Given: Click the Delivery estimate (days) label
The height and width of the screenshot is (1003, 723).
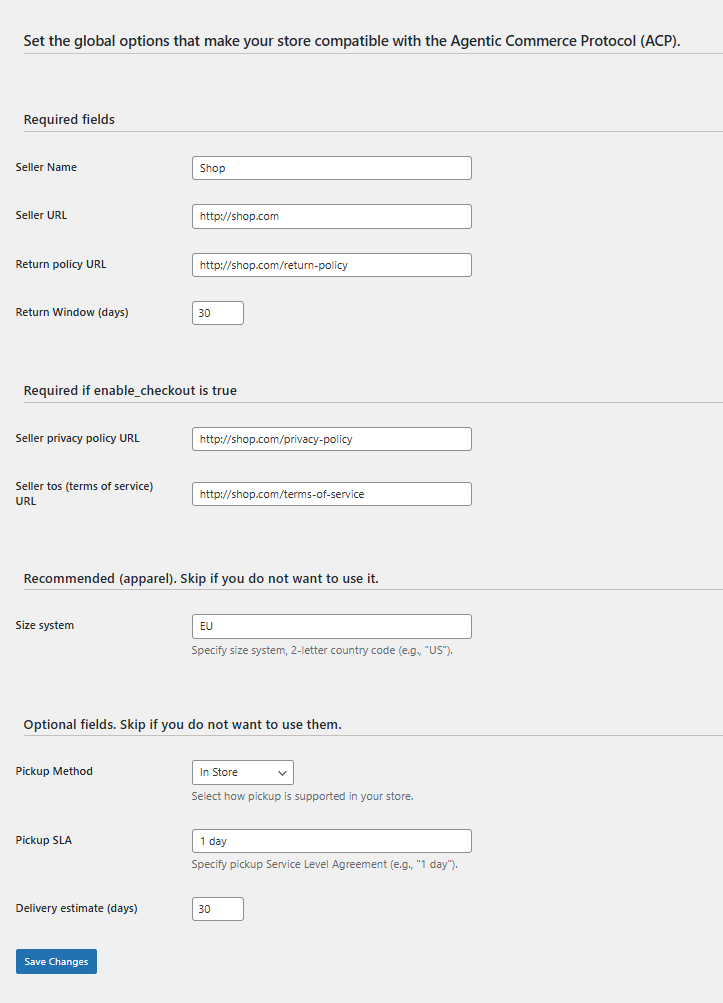Looking at the screenshot, I should click(x=76, y=908).
